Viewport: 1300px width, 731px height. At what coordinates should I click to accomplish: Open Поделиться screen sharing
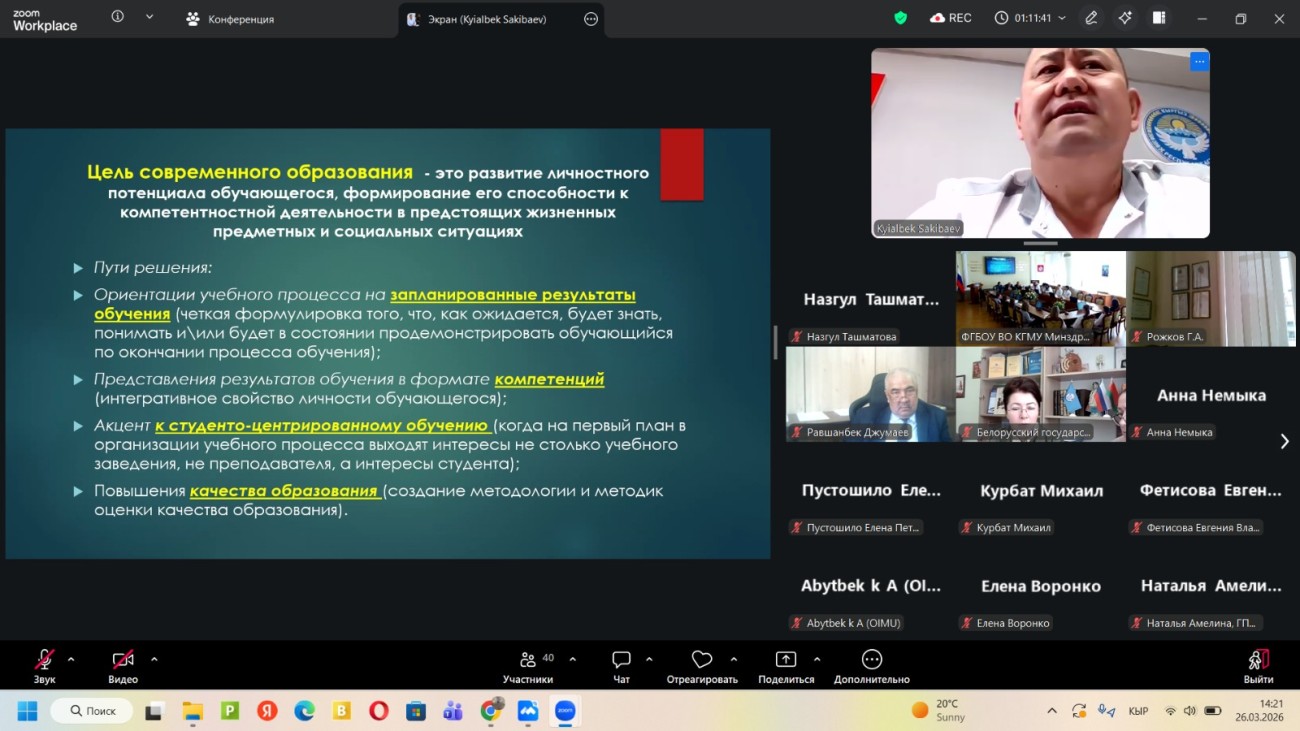(x=785, y=663)
